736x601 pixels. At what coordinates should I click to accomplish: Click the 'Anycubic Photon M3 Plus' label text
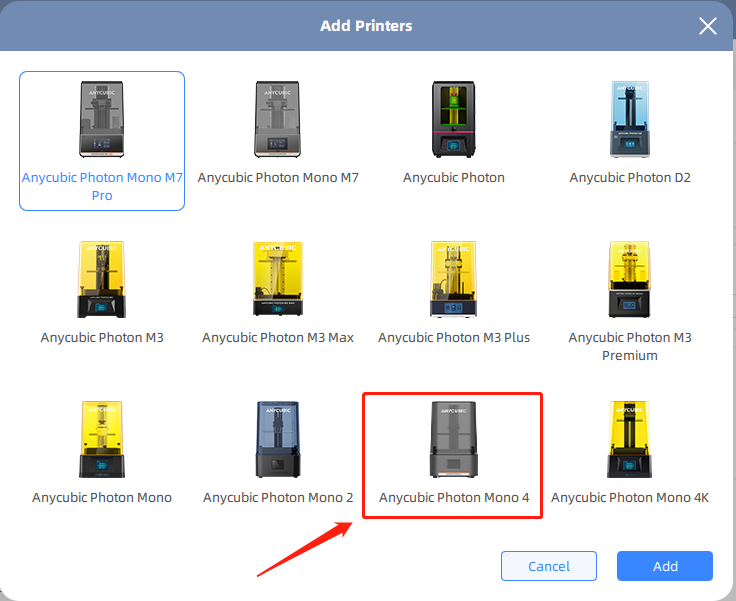[x=454, y=338]
